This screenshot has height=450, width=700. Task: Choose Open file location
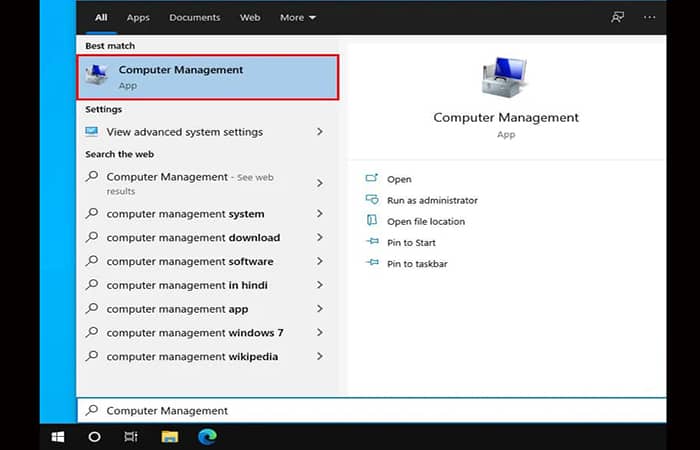(426, 221)
